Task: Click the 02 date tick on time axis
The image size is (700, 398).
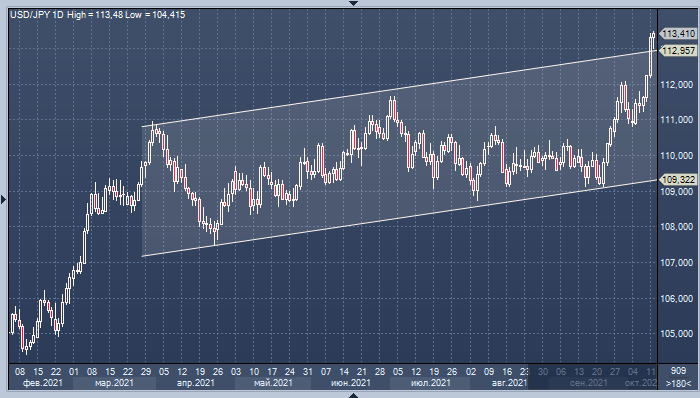Action: click(x=471, y=371)
